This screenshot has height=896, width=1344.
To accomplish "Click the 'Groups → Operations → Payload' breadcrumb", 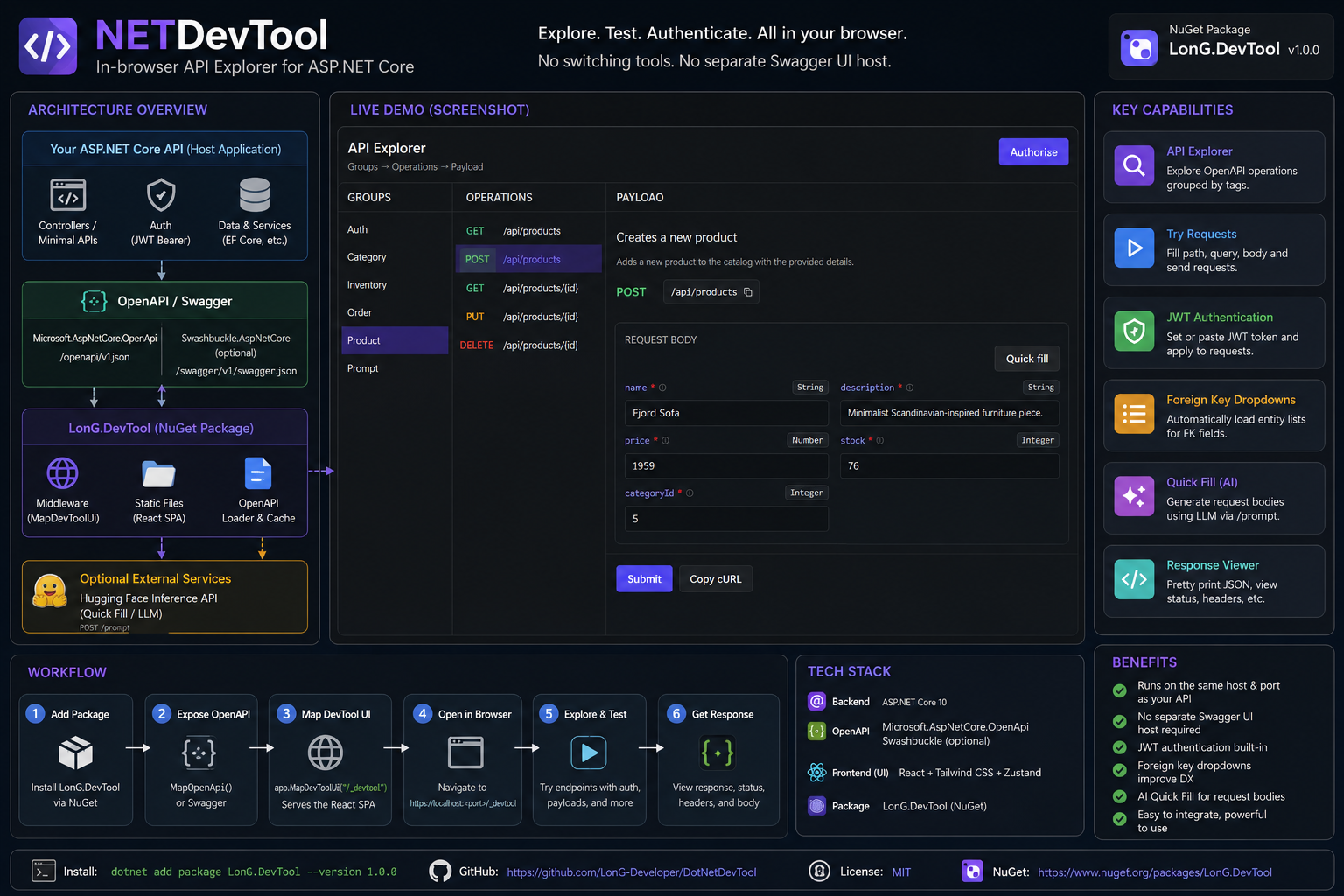I will click(415, 167).
